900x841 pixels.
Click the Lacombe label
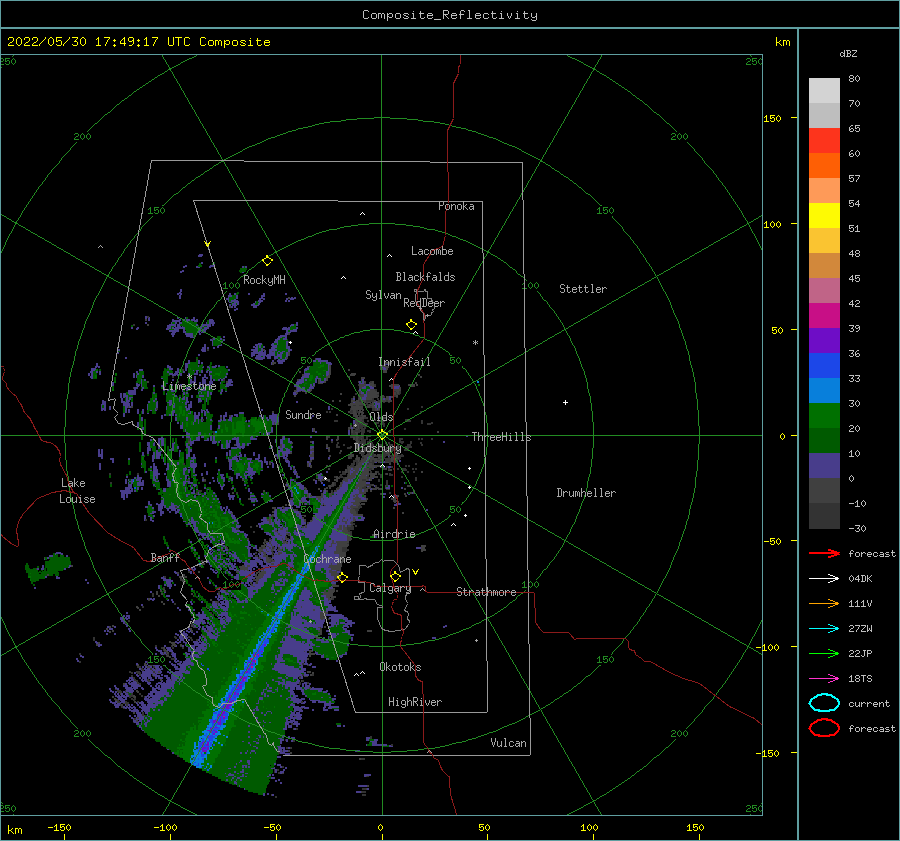[432, 251]
